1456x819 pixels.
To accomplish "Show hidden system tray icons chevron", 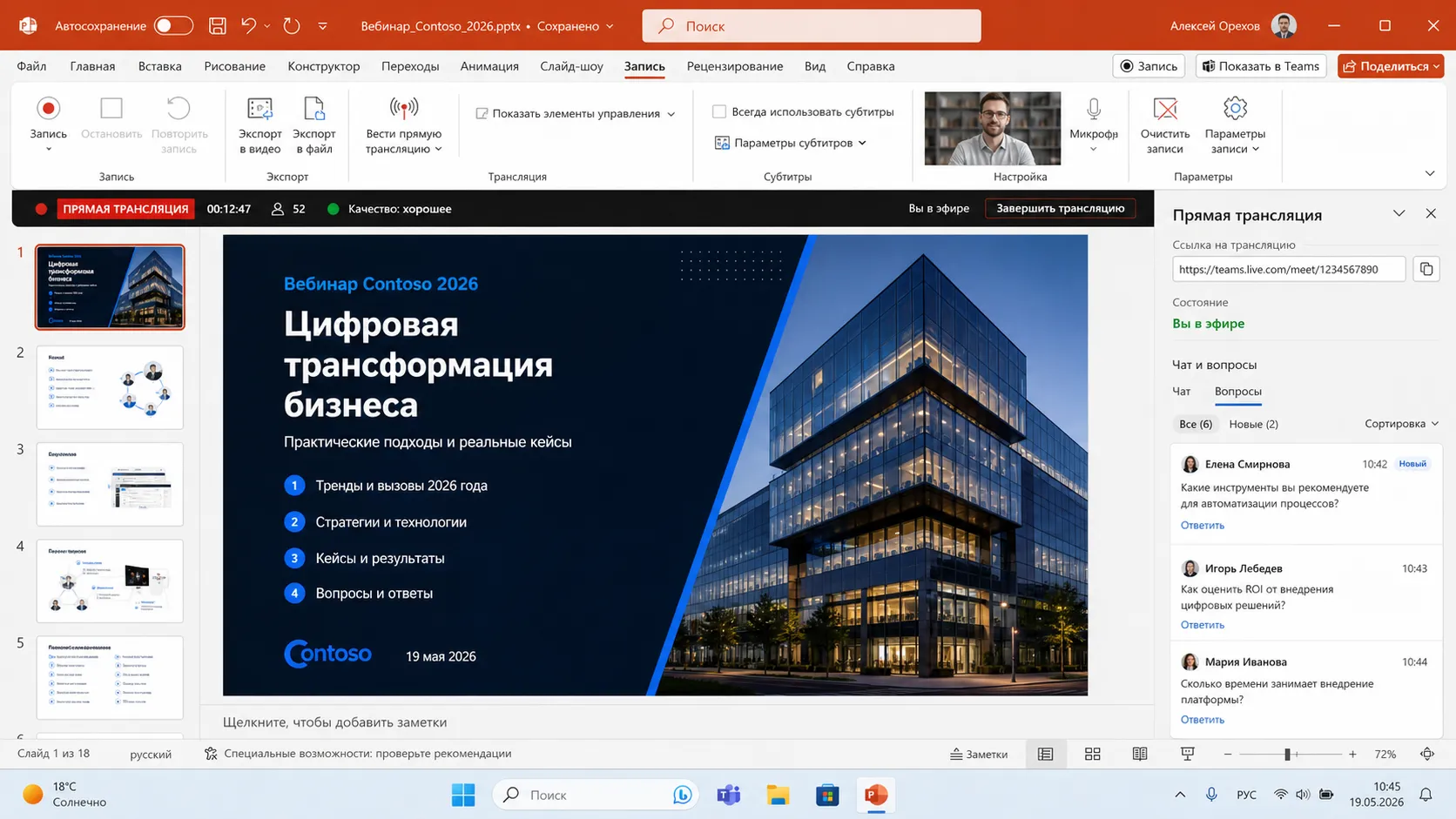I will pos(1180,795).
